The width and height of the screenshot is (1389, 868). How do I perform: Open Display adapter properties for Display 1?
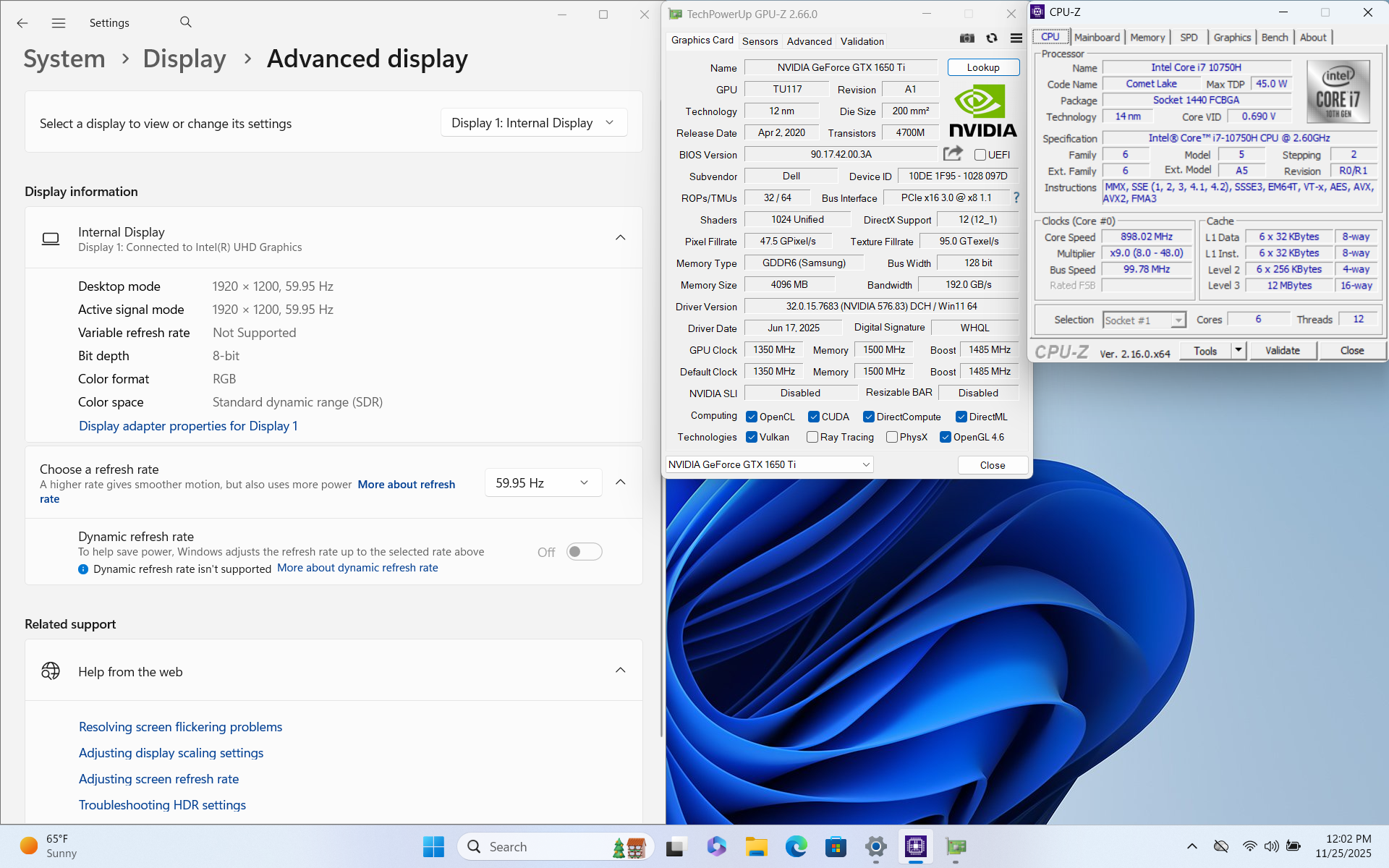tap(188, 426)
